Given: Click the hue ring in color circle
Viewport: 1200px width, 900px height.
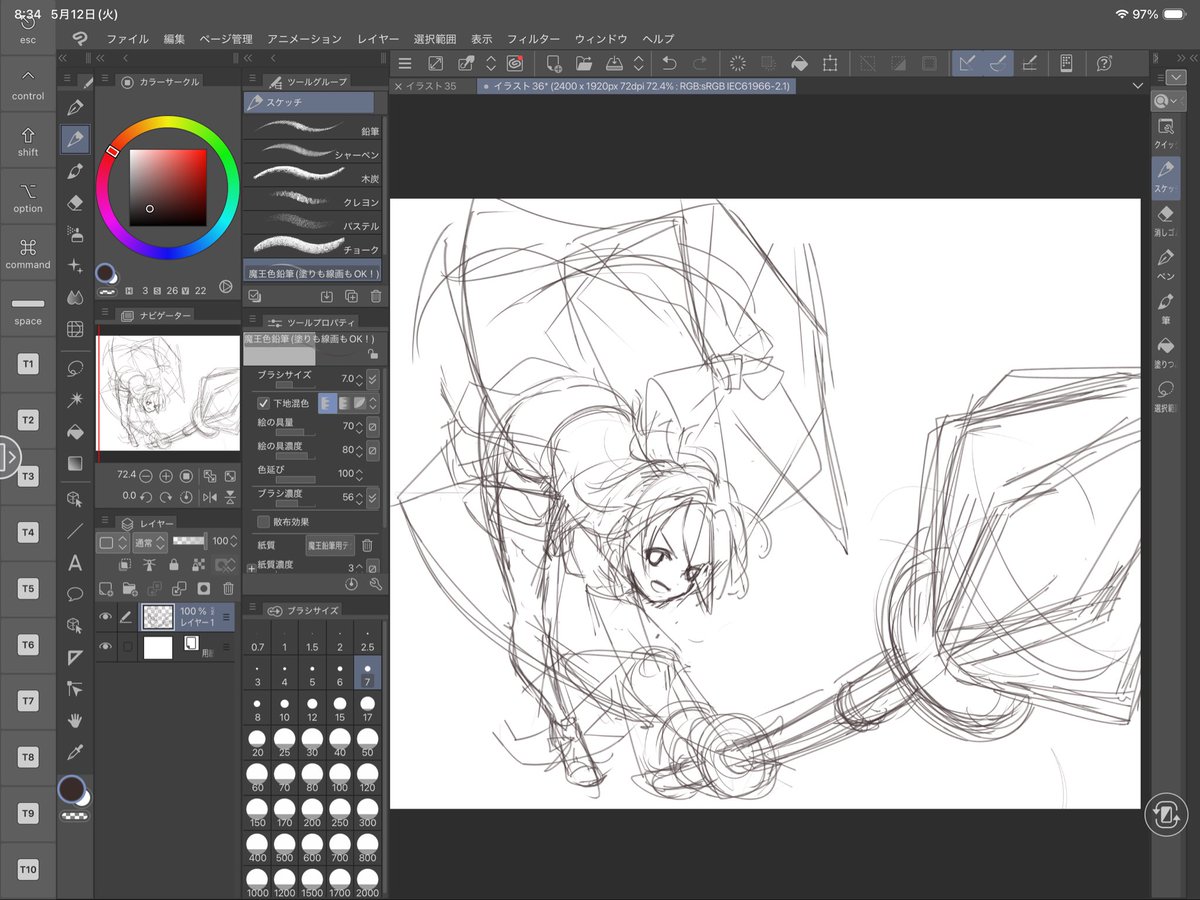Looking at the screenshot, I should pyautogui.click(x=168, y=122).
